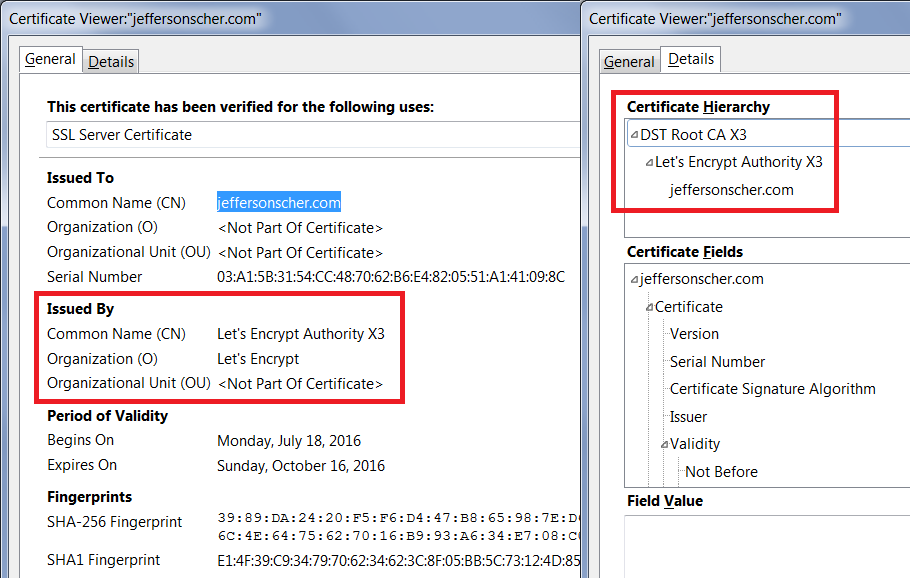Screen dimensions: 910x578
Task: Switch to General tab in left Certificate Viewer
Action: click(50, 60)
